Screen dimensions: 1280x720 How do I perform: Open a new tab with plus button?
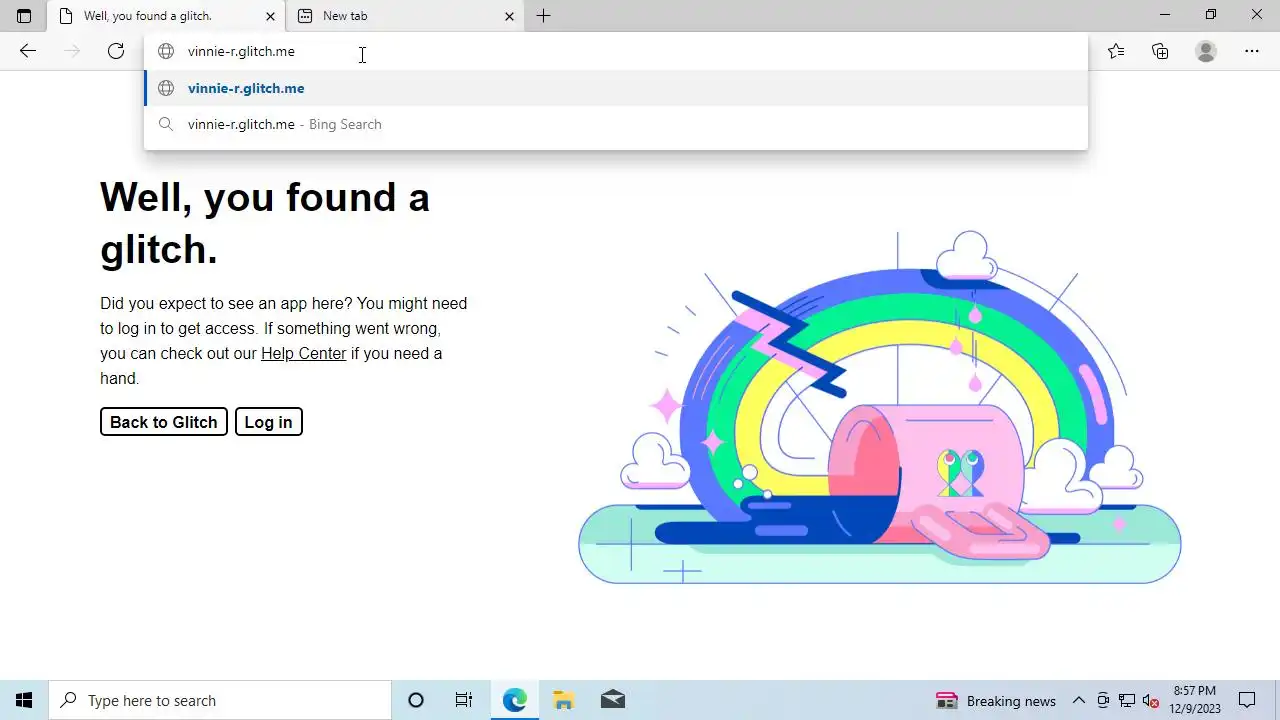tap(543, 16)
